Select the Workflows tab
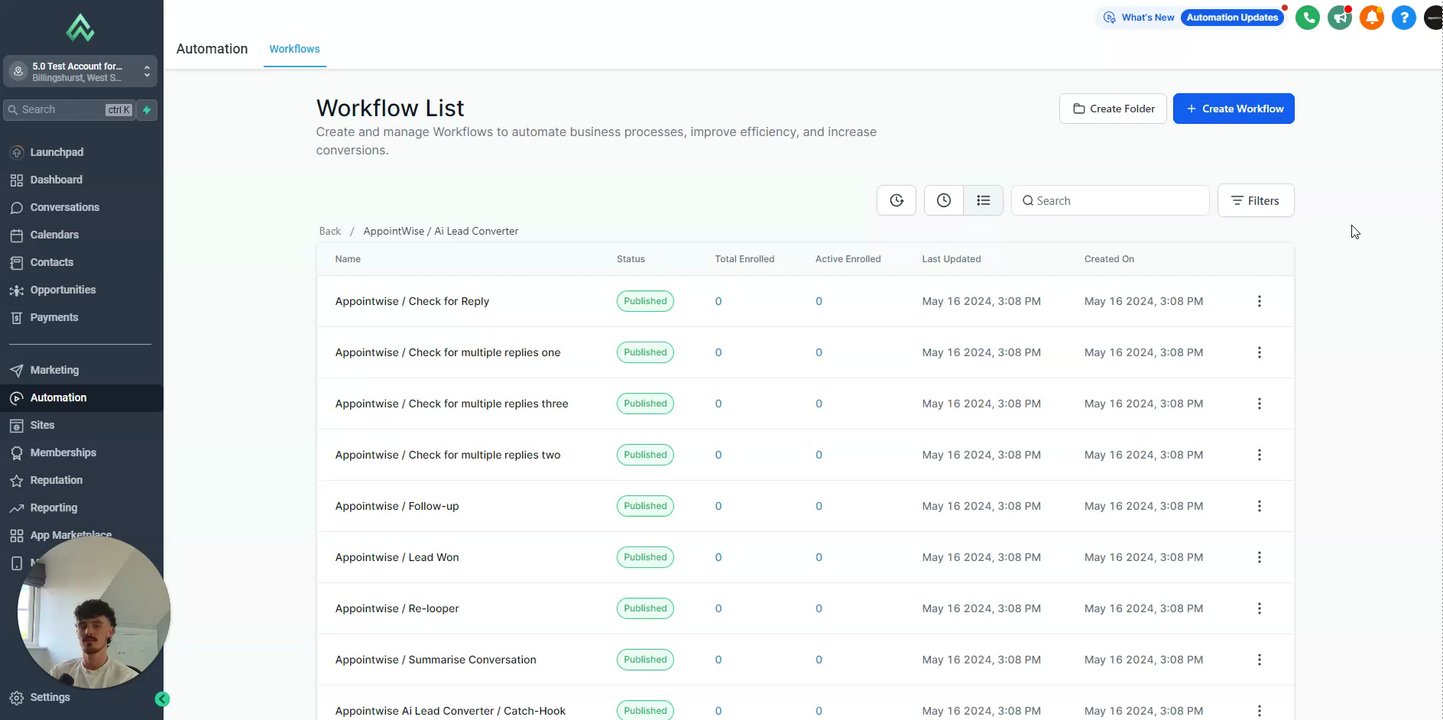Viewport: 1443px width, 720px height. [294, 49]
